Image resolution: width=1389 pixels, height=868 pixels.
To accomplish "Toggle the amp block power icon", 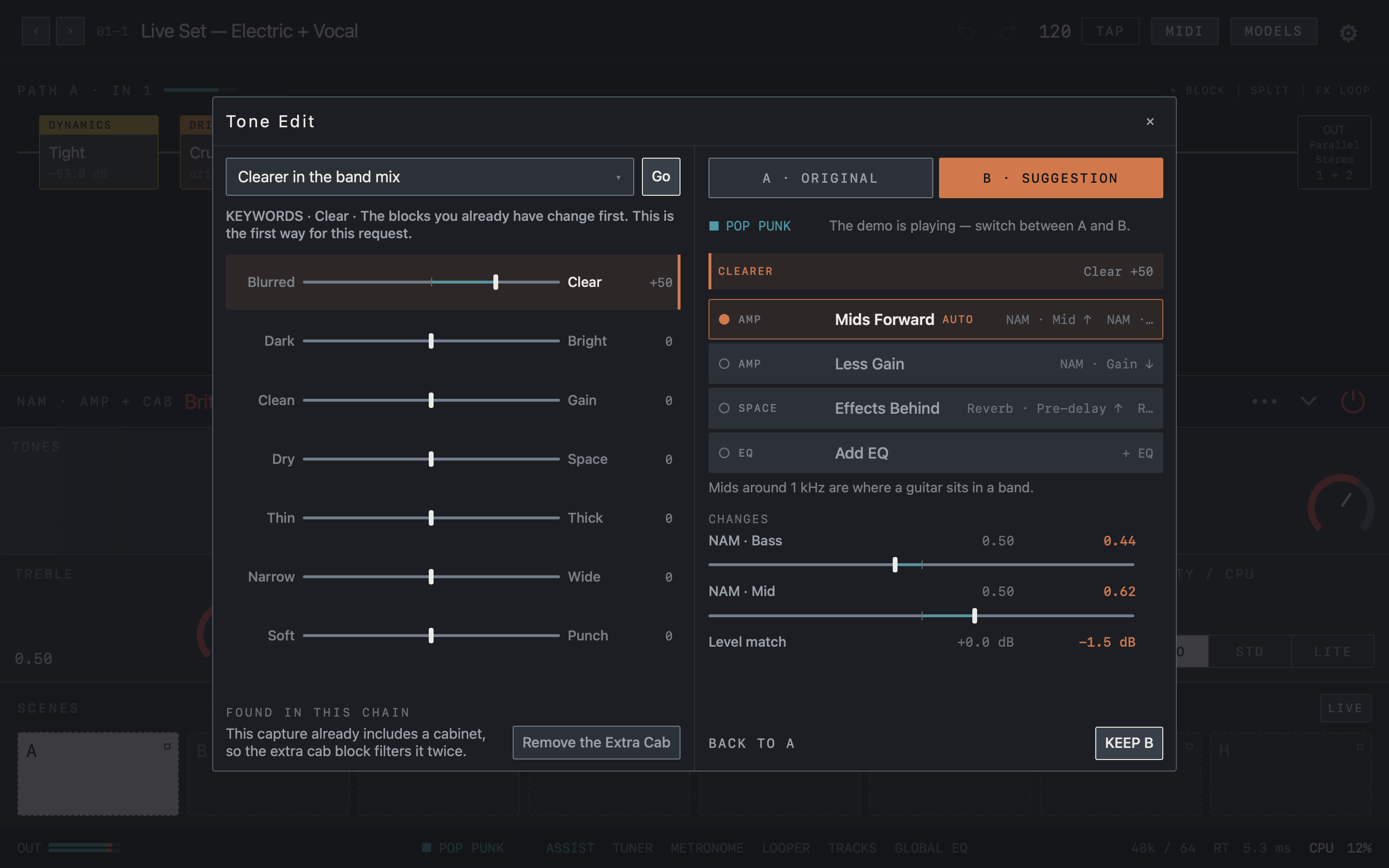I will (1352, 401).
